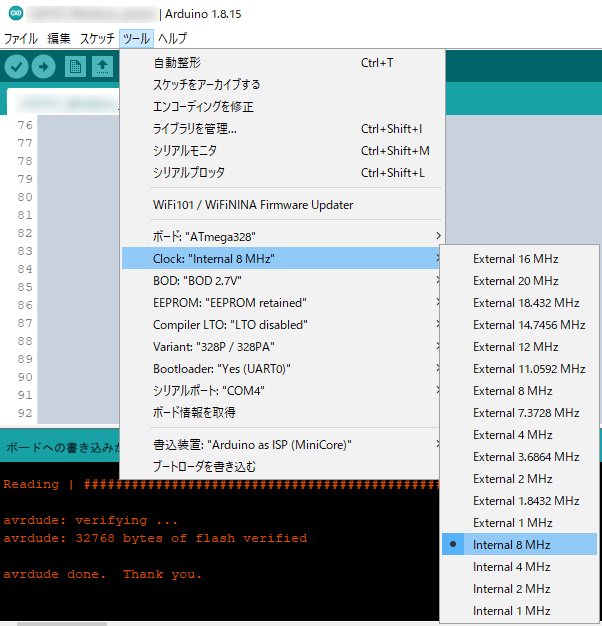This screenshot has height=626, width=602.
Task: Click the New sketch file icon
Action: point(75,66)
